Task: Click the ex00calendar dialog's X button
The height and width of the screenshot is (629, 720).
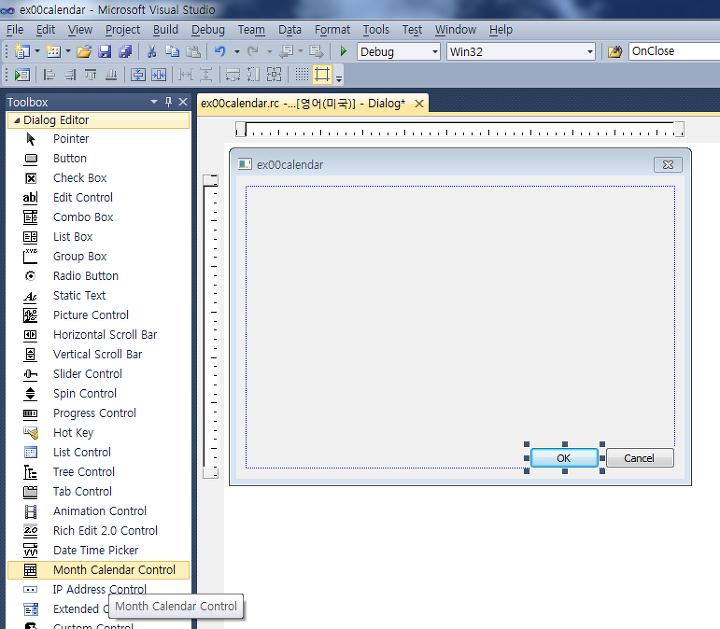Action: [x=668, y=164]
